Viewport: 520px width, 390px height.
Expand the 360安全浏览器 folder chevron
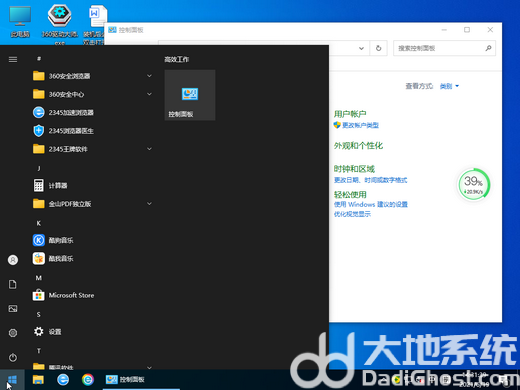pos(149,76)
